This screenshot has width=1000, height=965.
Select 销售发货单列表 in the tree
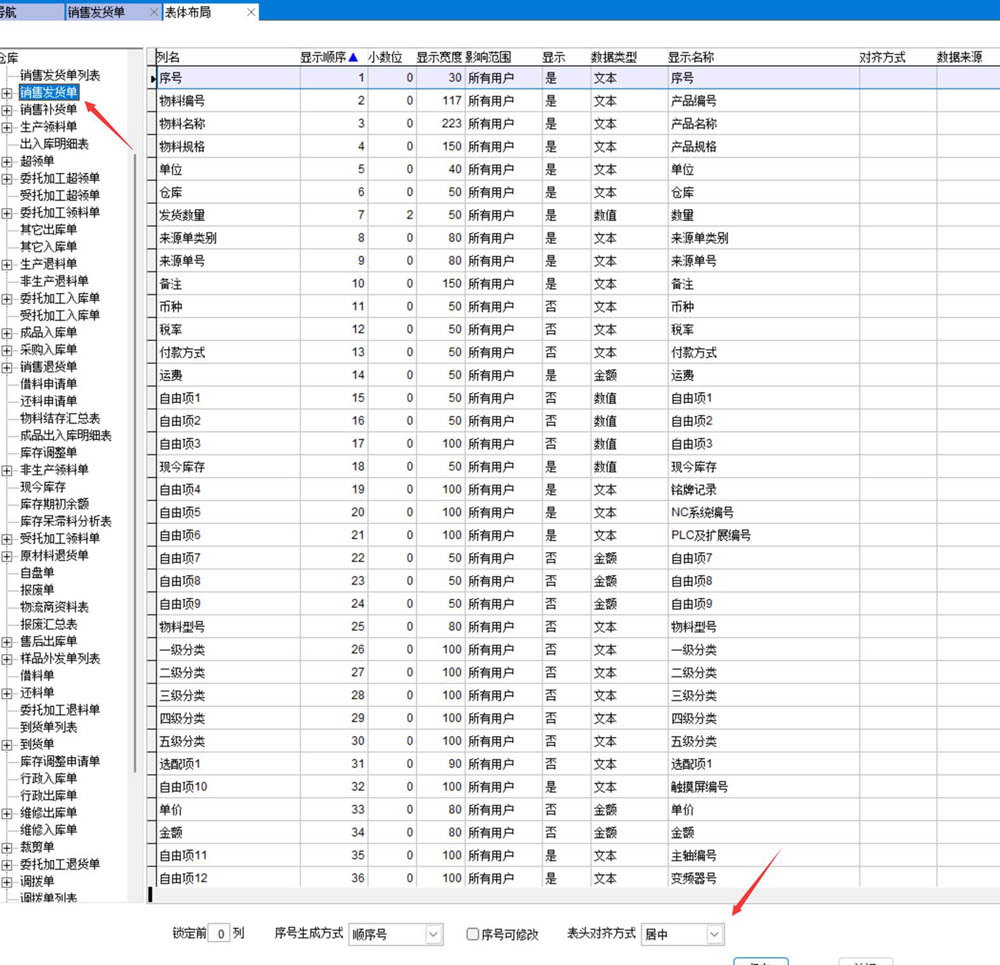60,76
